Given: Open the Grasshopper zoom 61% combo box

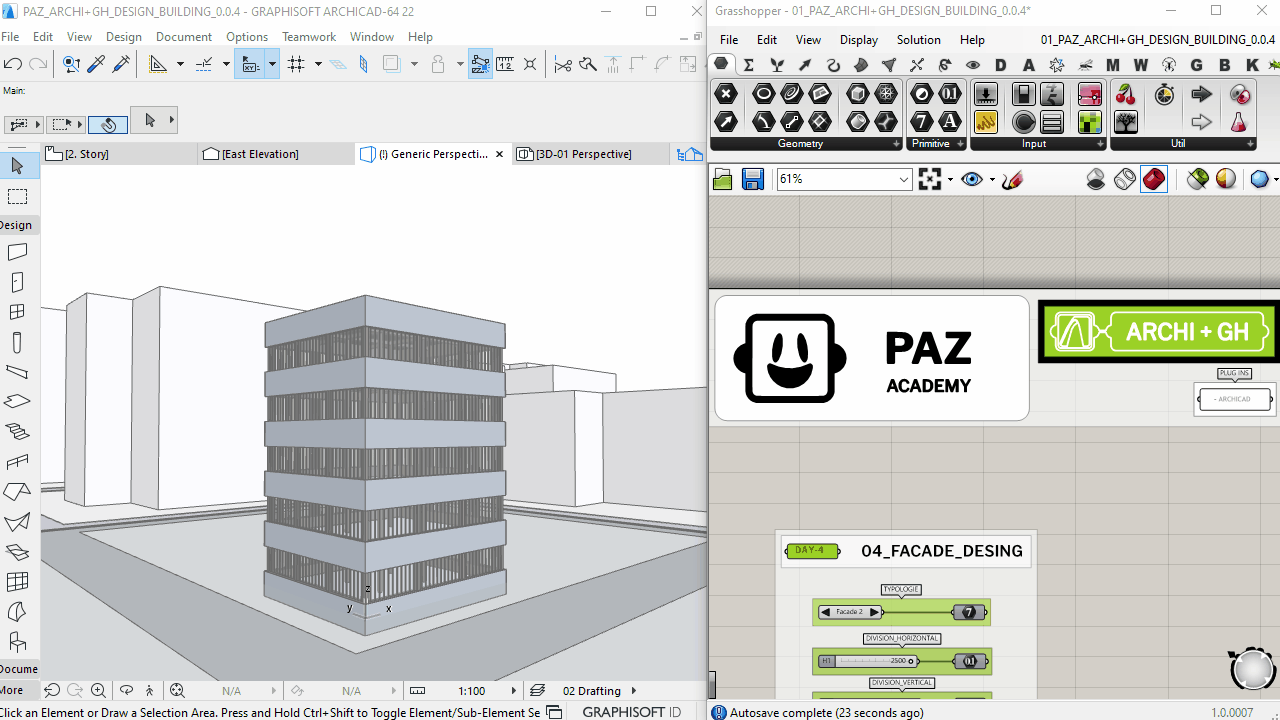Looking at the screenshot, I should point(844,179).
